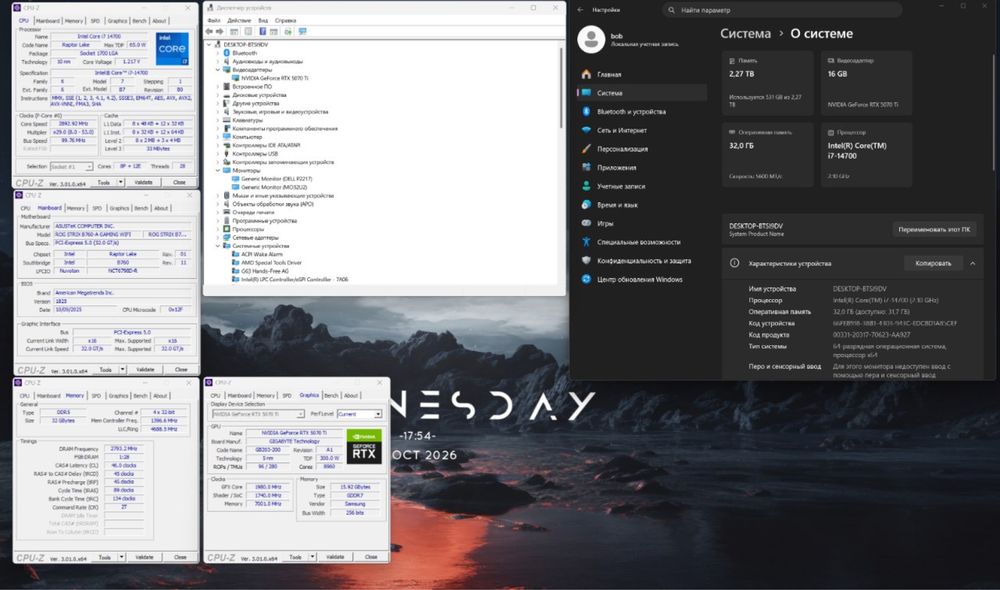Screen dimensions: 1000x590
Task: Expand the Bluetooth node in Device Manager
Action: coord(218,53)
